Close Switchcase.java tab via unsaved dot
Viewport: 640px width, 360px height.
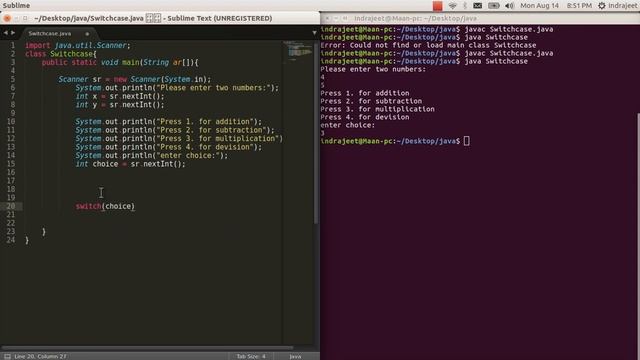(87, 33)
